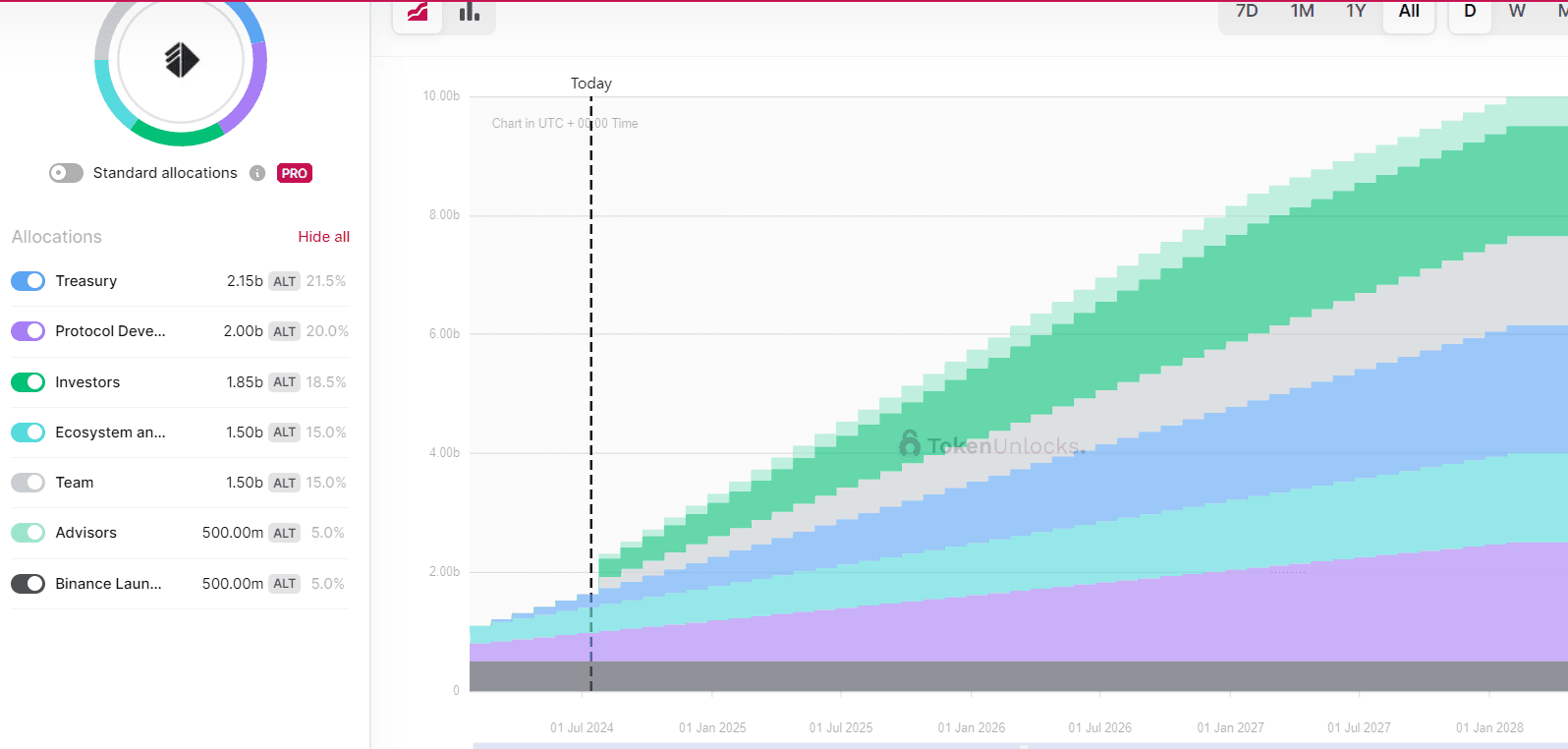This screenshot has width=1568, height=749.
Task: Click the 10.00b y-axis label
Action: tap(441, 96)
